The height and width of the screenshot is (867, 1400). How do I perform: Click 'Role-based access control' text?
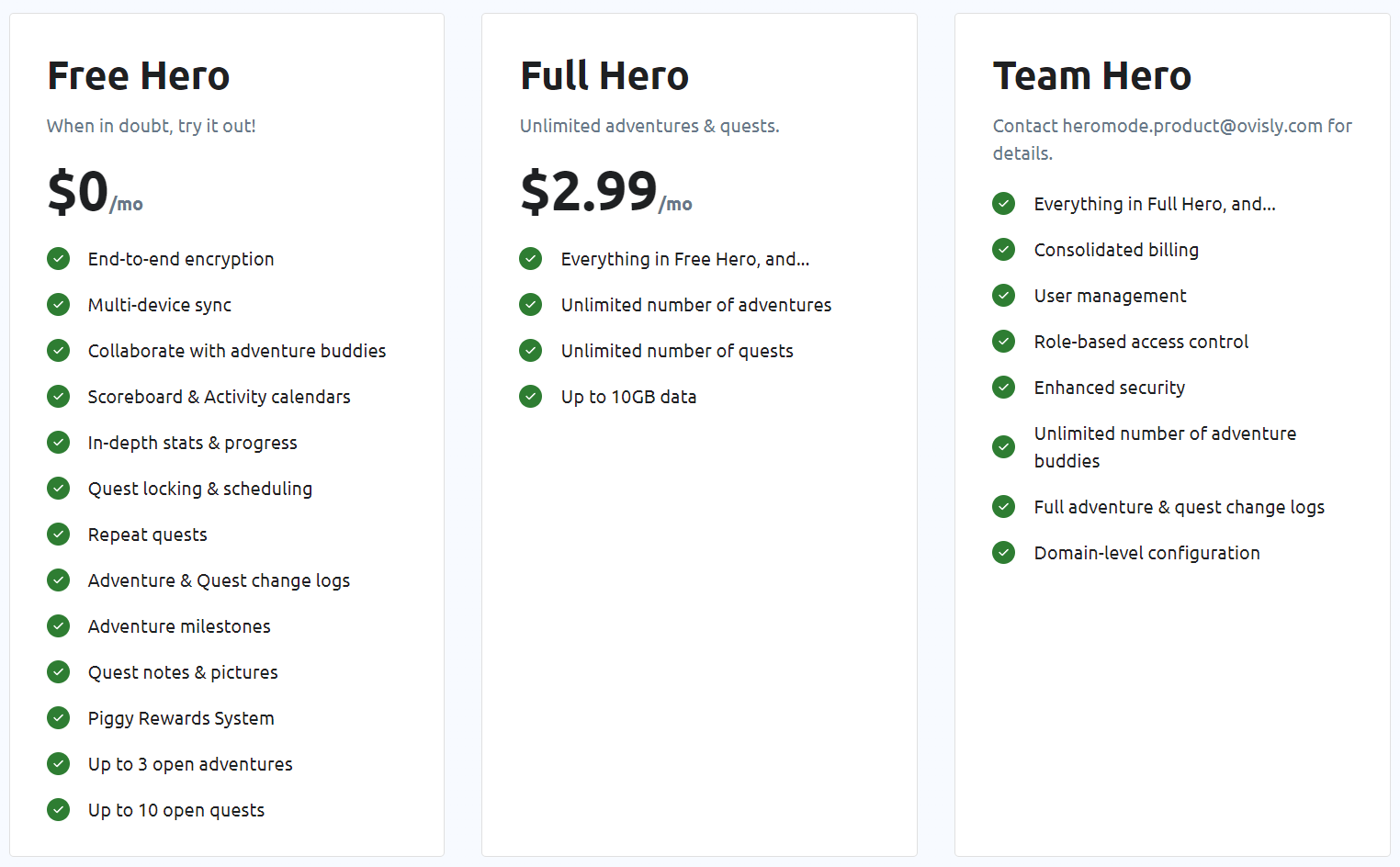click(x=1142, y=342)
